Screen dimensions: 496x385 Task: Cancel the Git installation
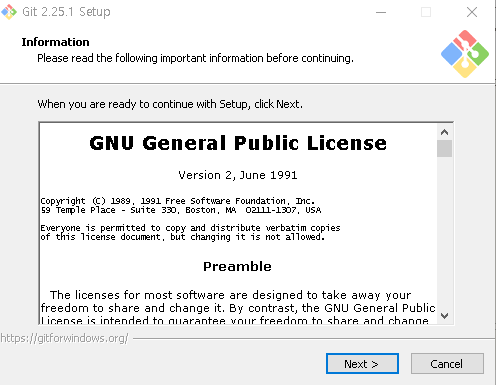(447, 364)
